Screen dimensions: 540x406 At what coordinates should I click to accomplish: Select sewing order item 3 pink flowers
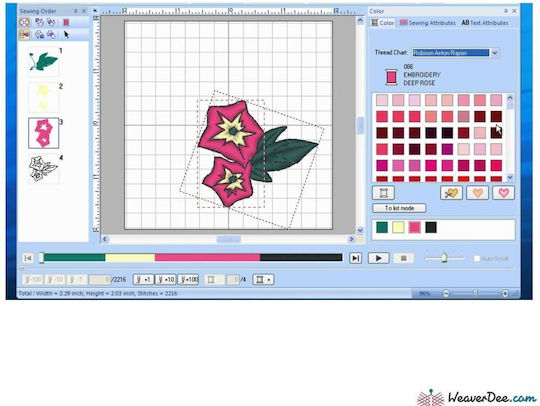[44, 133]
